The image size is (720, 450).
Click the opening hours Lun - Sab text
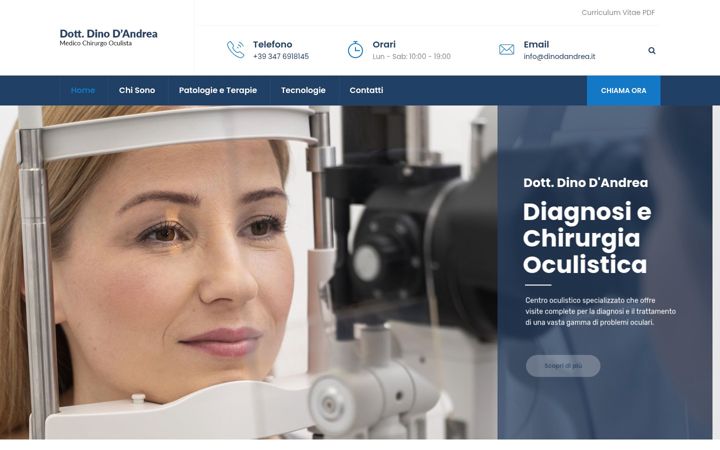pos(411,56)
